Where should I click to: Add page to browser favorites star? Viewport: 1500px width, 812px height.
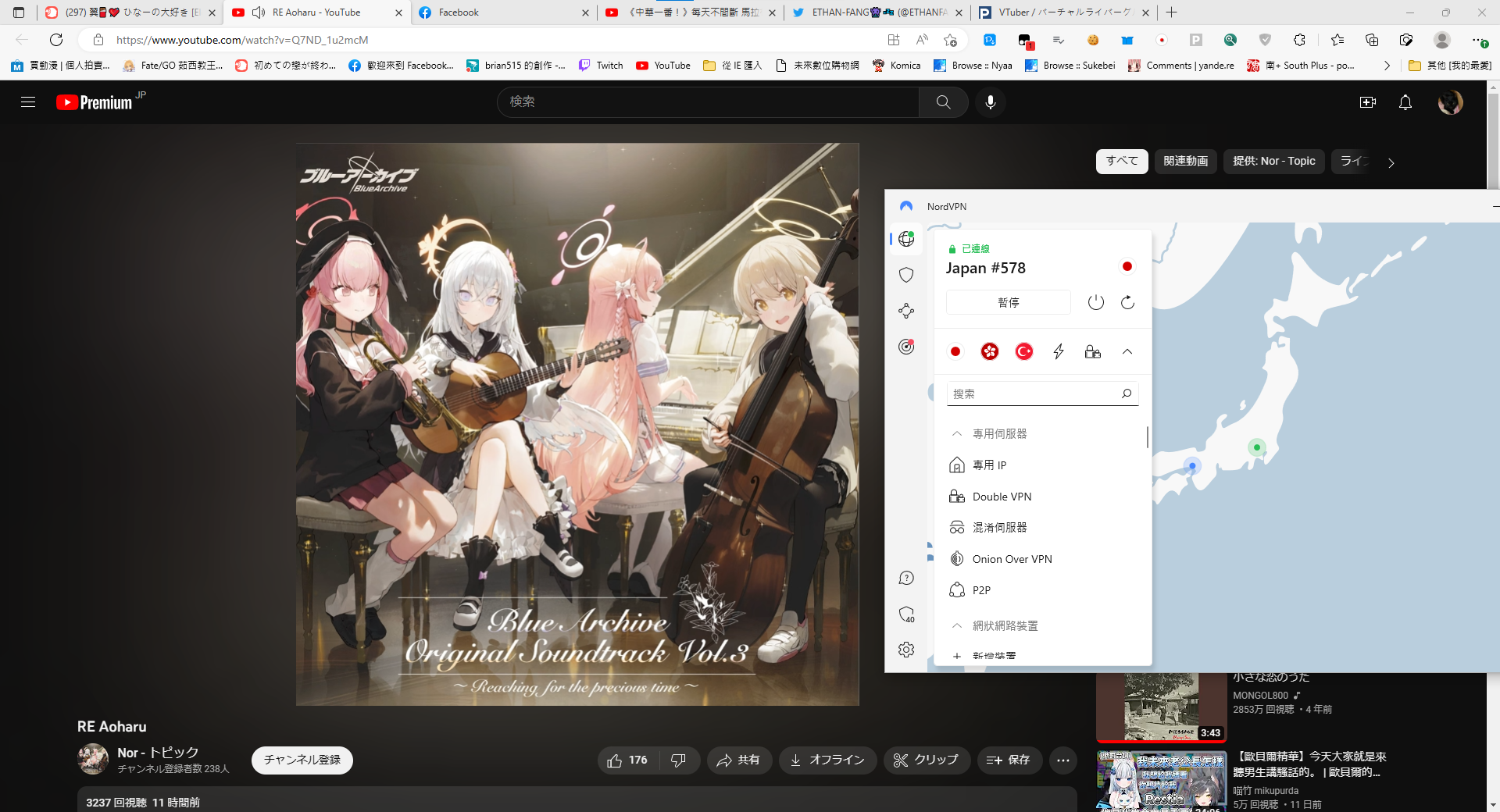coord(950,40)
